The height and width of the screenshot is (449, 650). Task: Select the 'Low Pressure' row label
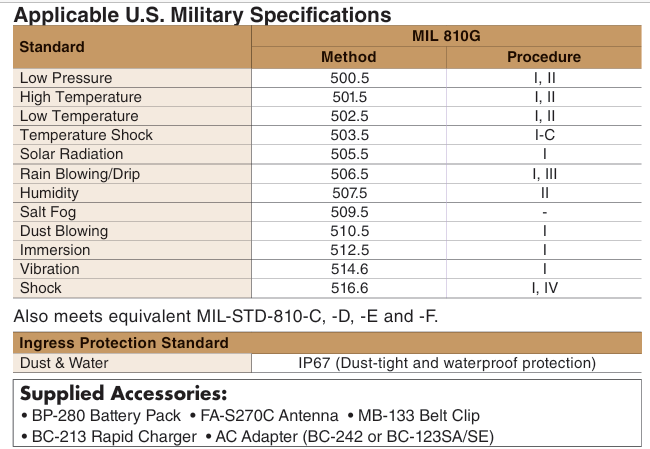(x=66, y=78)
